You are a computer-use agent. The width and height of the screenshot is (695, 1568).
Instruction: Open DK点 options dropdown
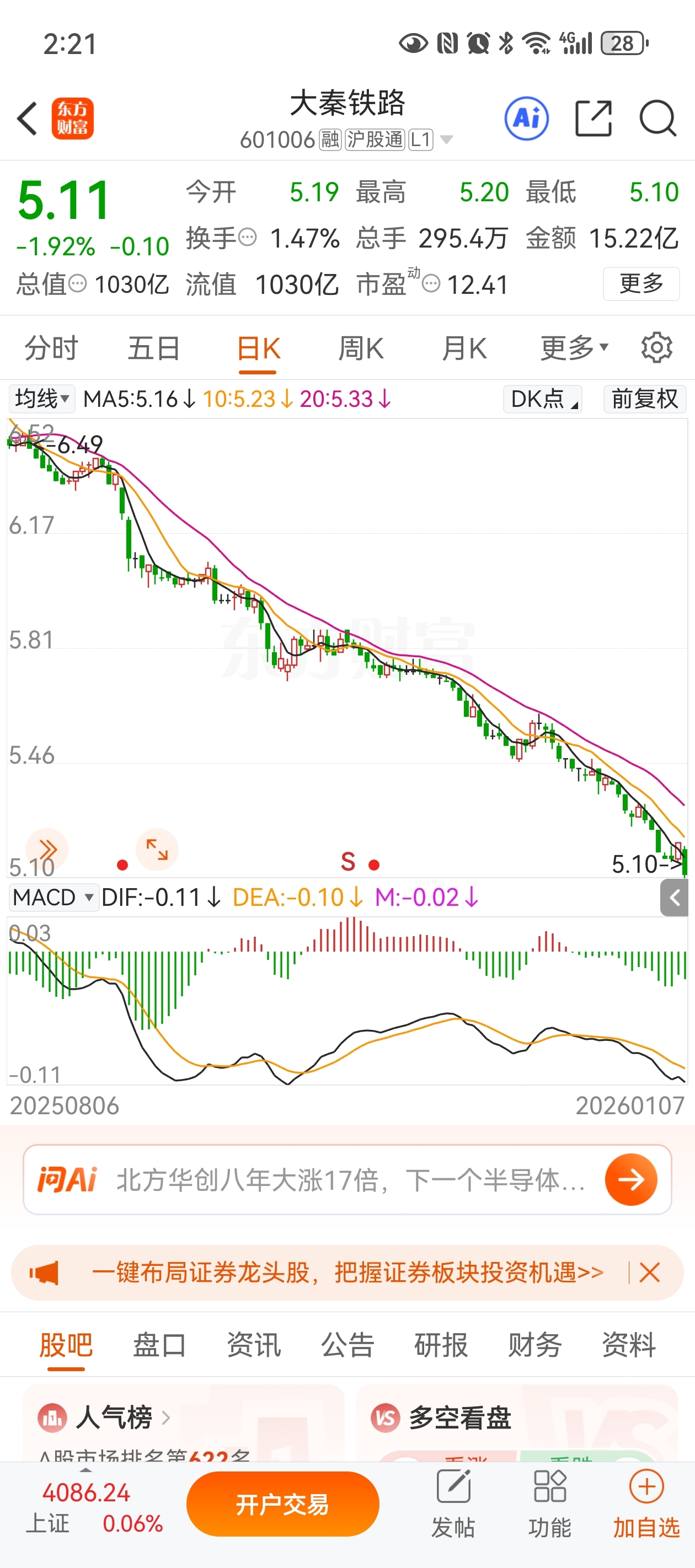coord(542,399)
